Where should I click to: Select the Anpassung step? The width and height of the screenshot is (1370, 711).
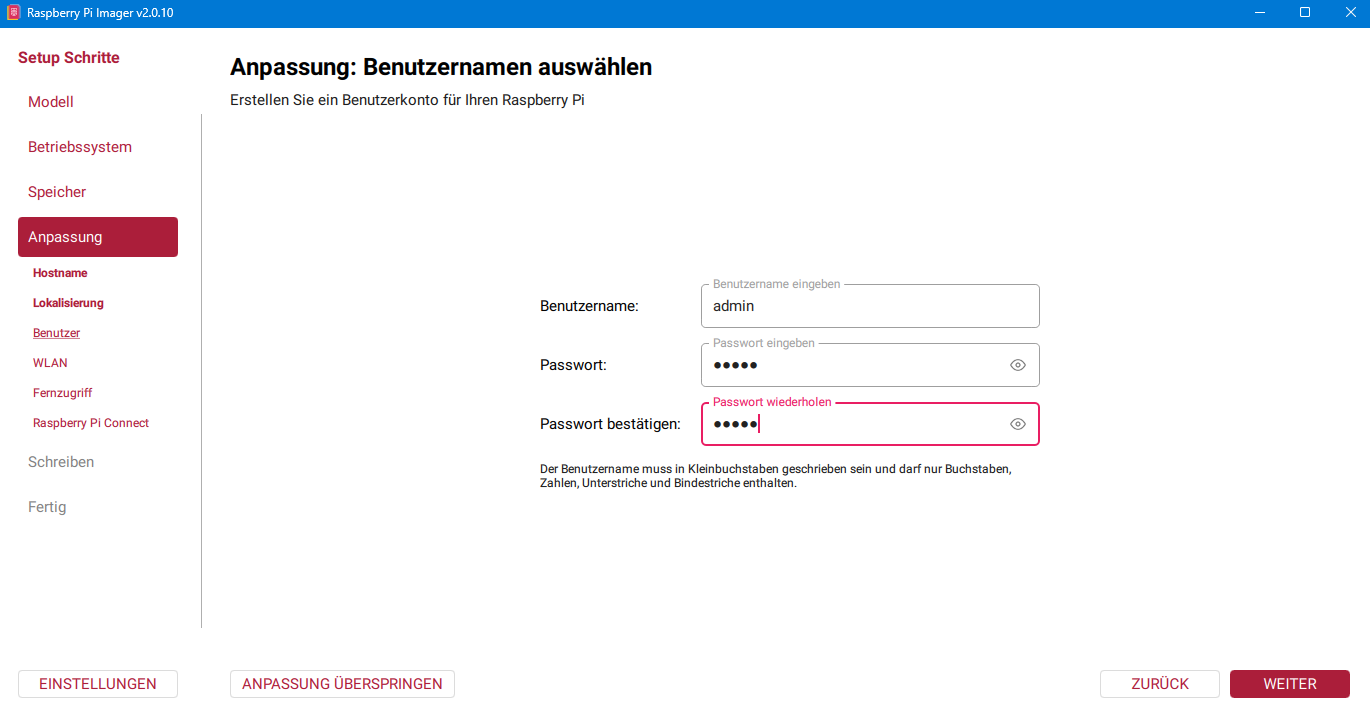click(x=98, y=237)
